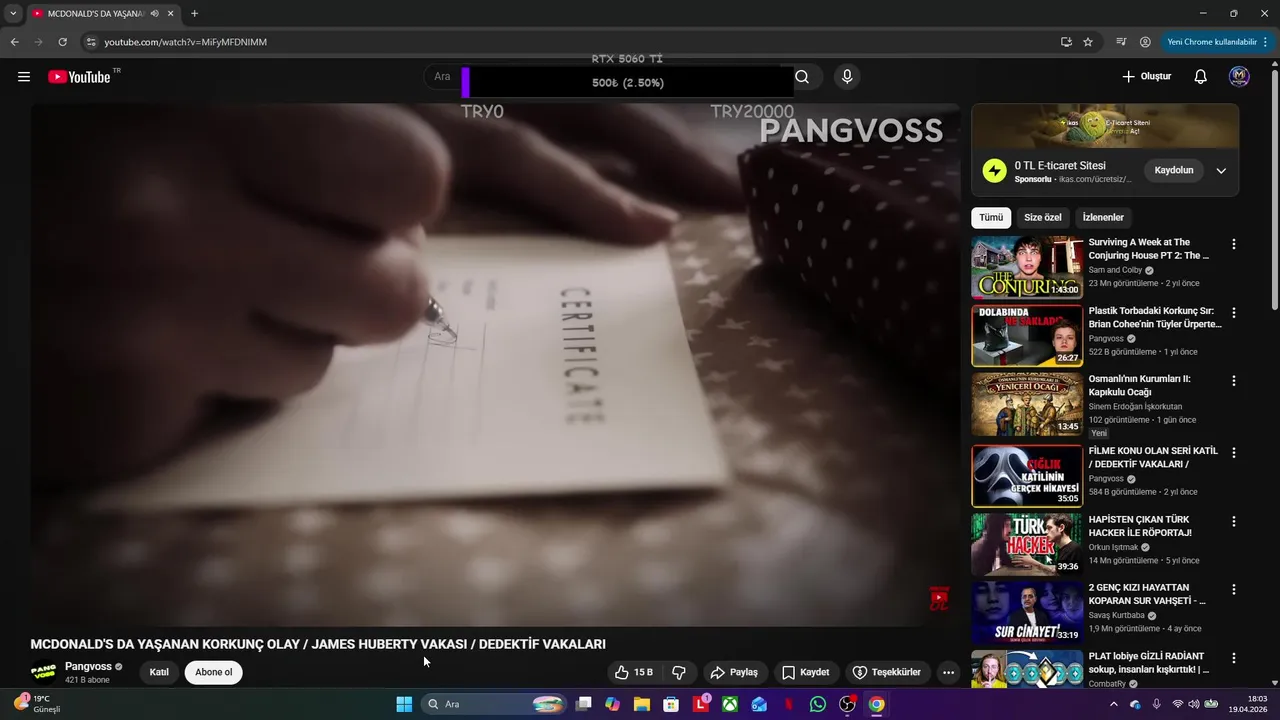The image size is (1280, 720).
Task: Expand the sponsored ad chevron
Action: click(x=1221, y=171)
